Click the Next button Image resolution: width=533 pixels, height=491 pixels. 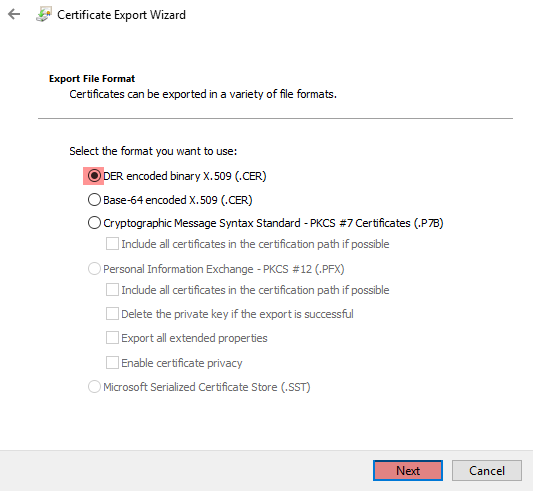pos(408,471)
